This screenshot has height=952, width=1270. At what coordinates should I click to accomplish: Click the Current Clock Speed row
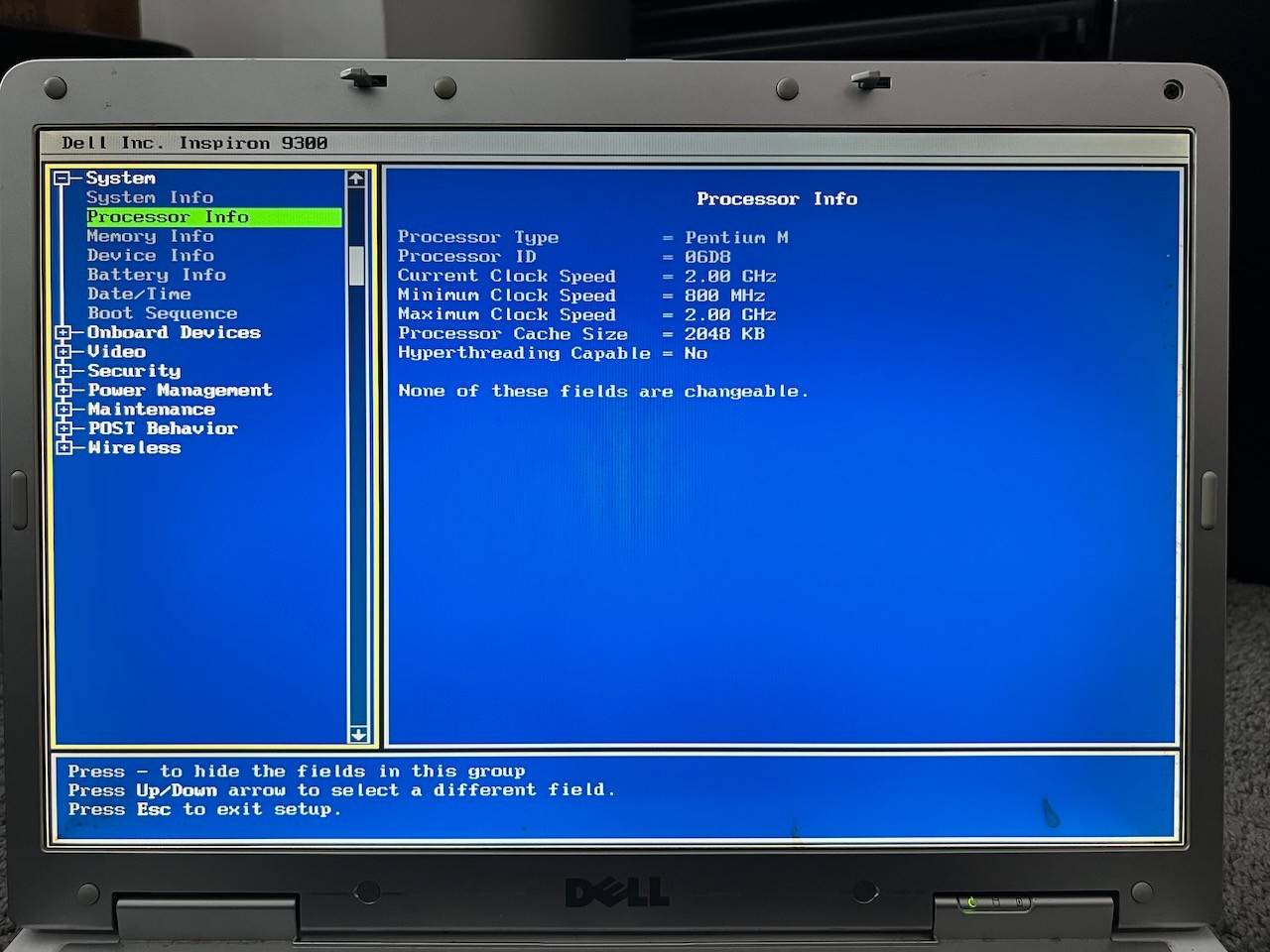tap(587, 276)
